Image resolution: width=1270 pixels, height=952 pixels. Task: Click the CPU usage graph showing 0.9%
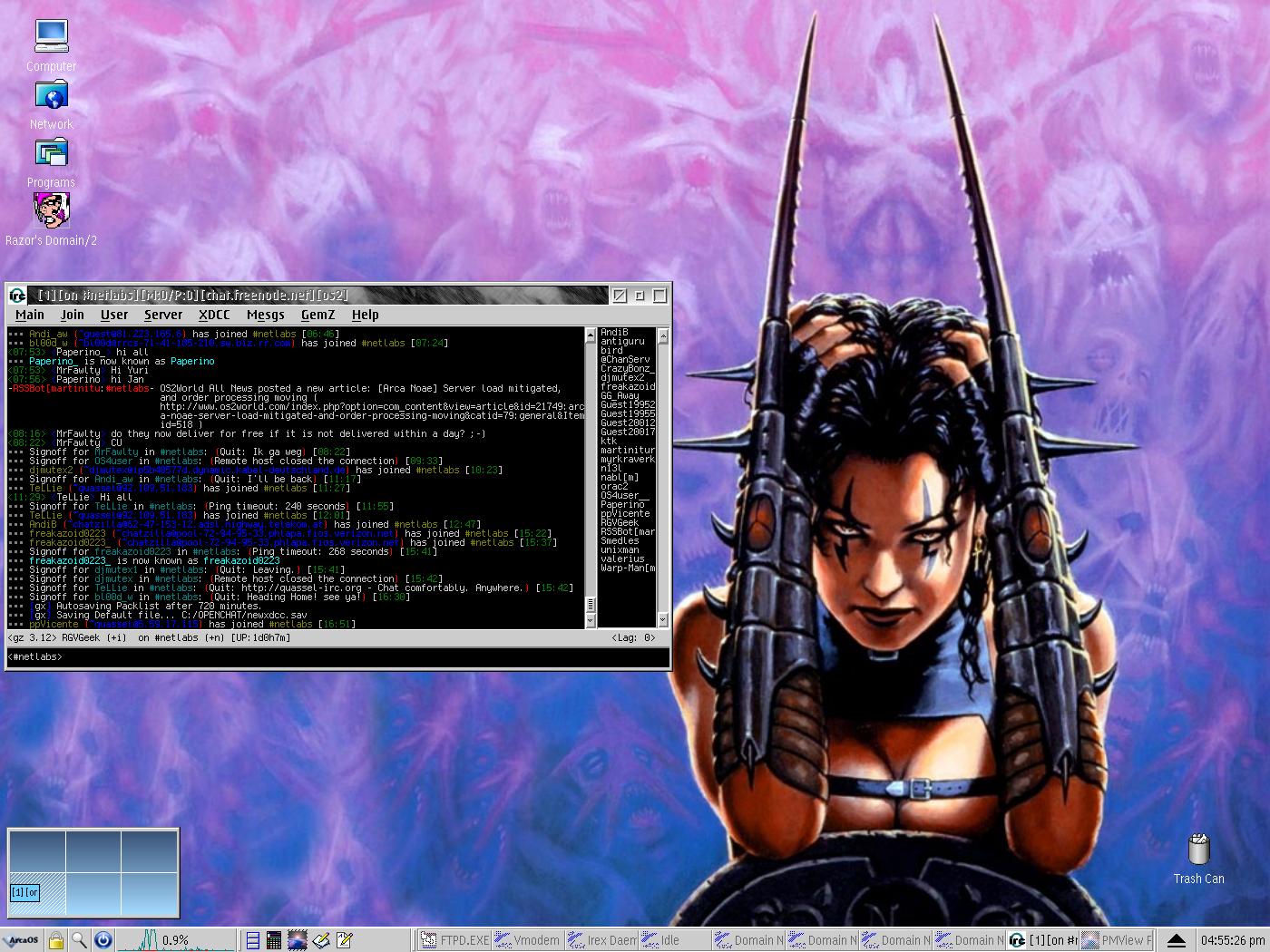[176, 940]
